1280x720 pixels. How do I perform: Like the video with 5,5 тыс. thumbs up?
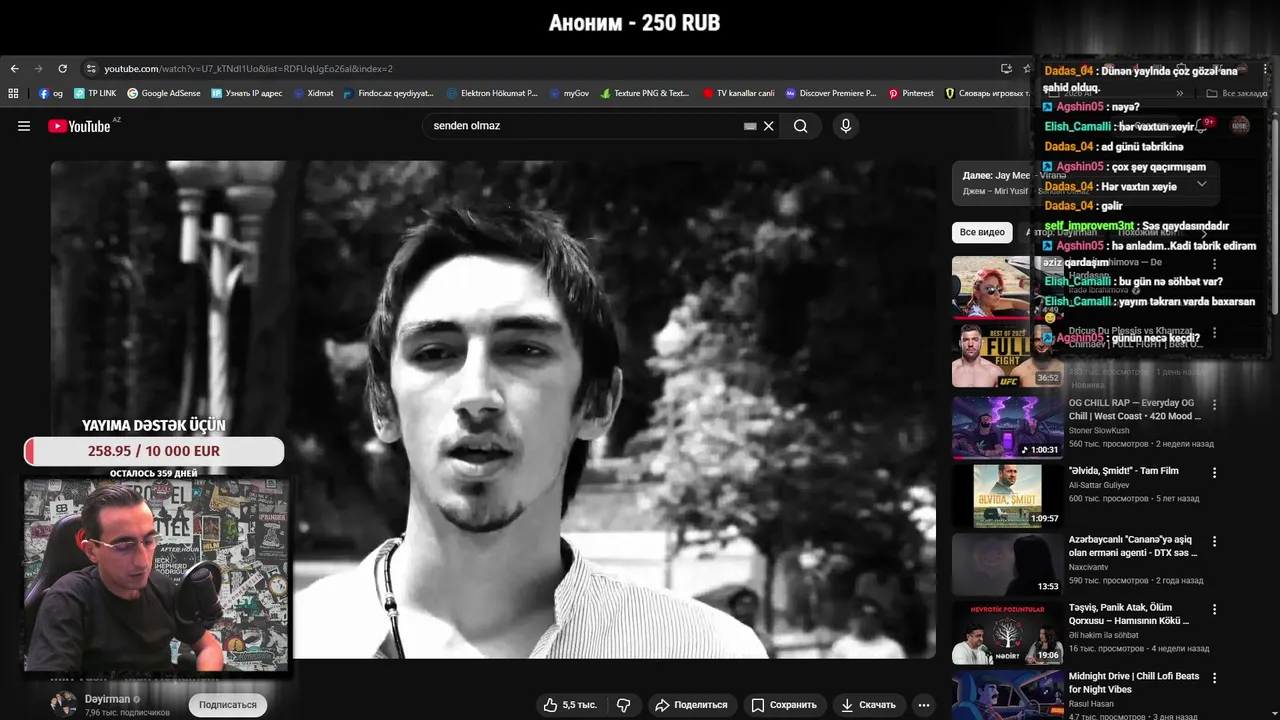click(570, 705)
